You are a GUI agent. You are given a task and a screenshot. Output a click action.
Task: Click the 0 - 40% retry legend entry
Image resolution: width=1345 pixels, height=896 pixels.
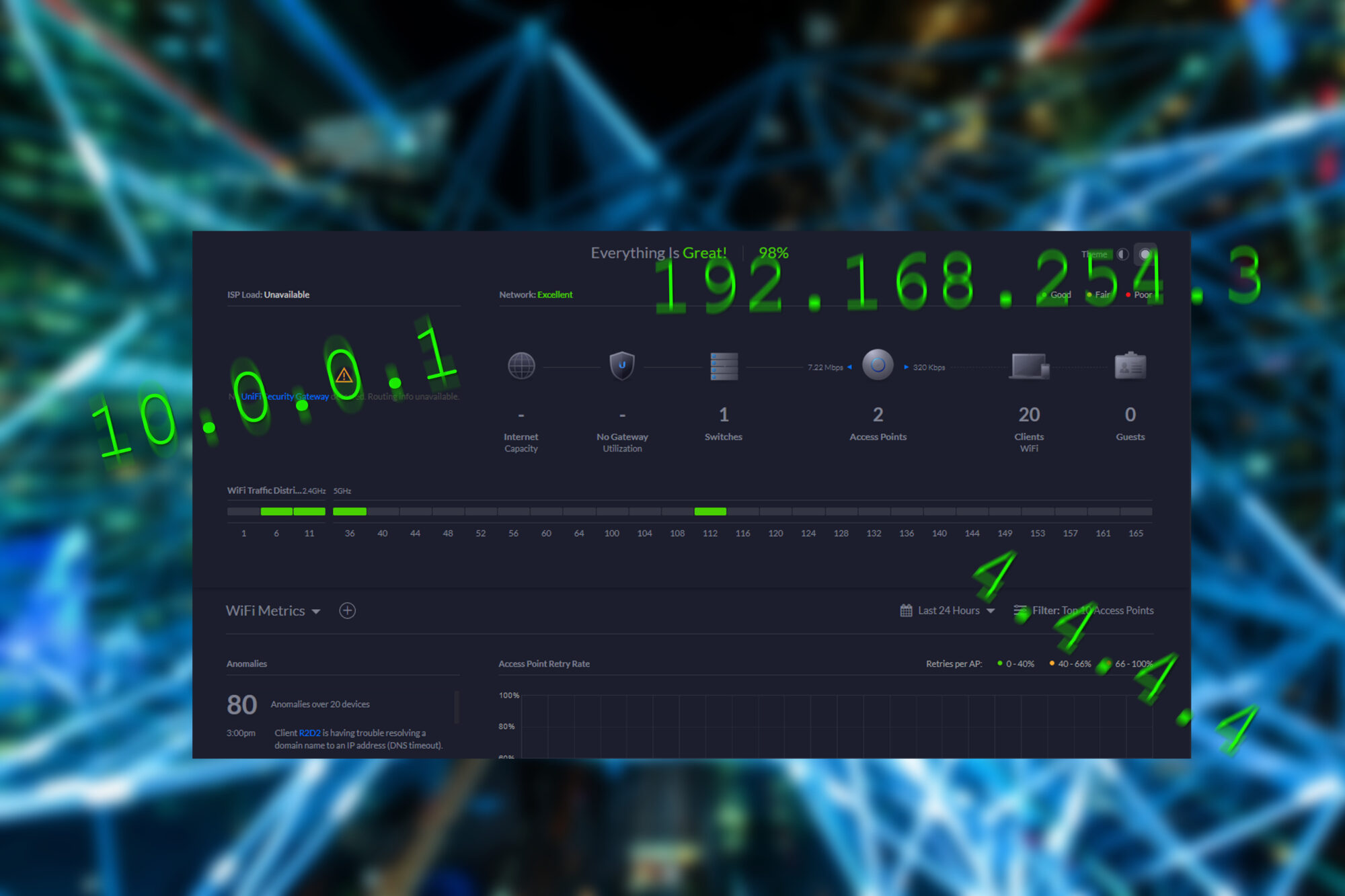pos(1015,663)
